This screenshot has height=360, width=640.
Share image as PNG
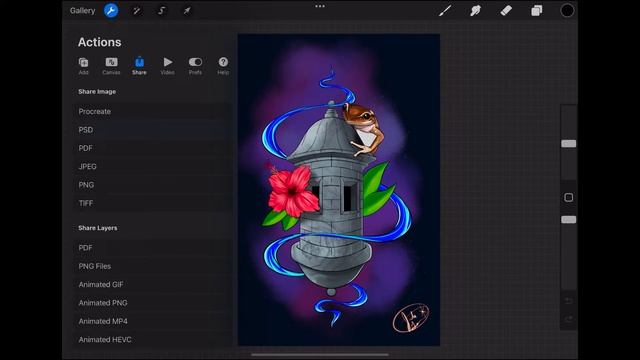pos(153,185)
